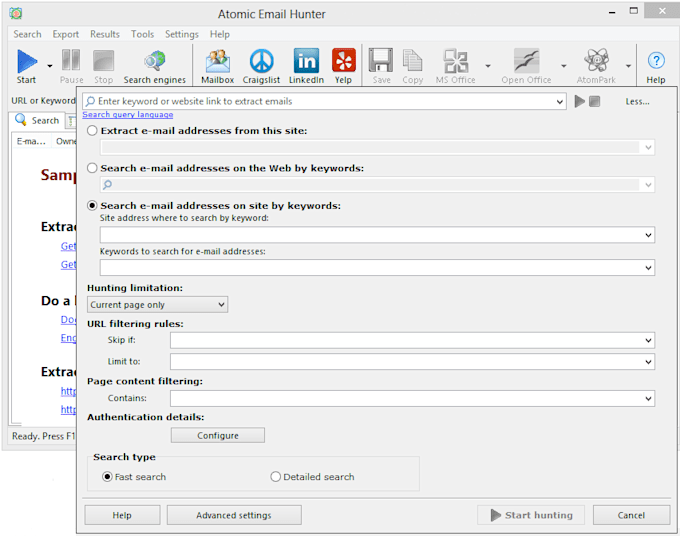Image resolution: width=680 pixels, height=536 pixels.
Task: Click Start hunting button
Action: click(x=531, y=515)
